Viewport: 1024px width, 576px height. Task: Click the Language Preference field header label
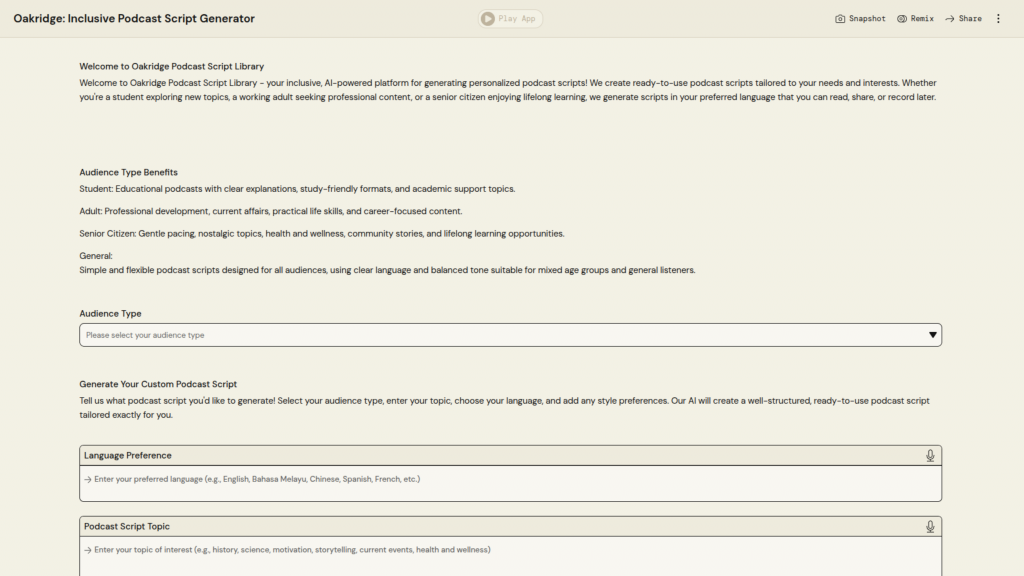click(128, 456)
